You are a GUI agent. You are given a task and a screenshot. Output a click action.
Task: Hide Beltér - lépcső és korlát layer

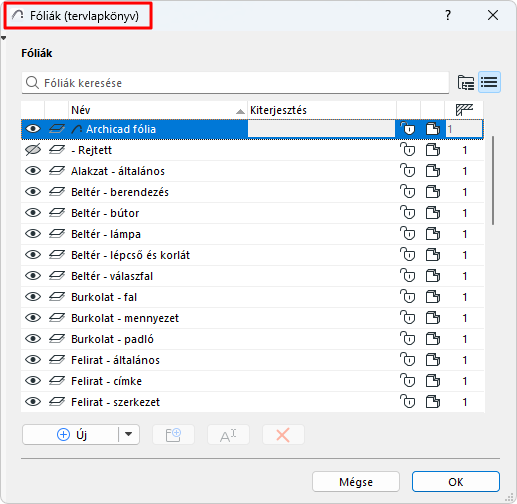[x=33, y=255]
